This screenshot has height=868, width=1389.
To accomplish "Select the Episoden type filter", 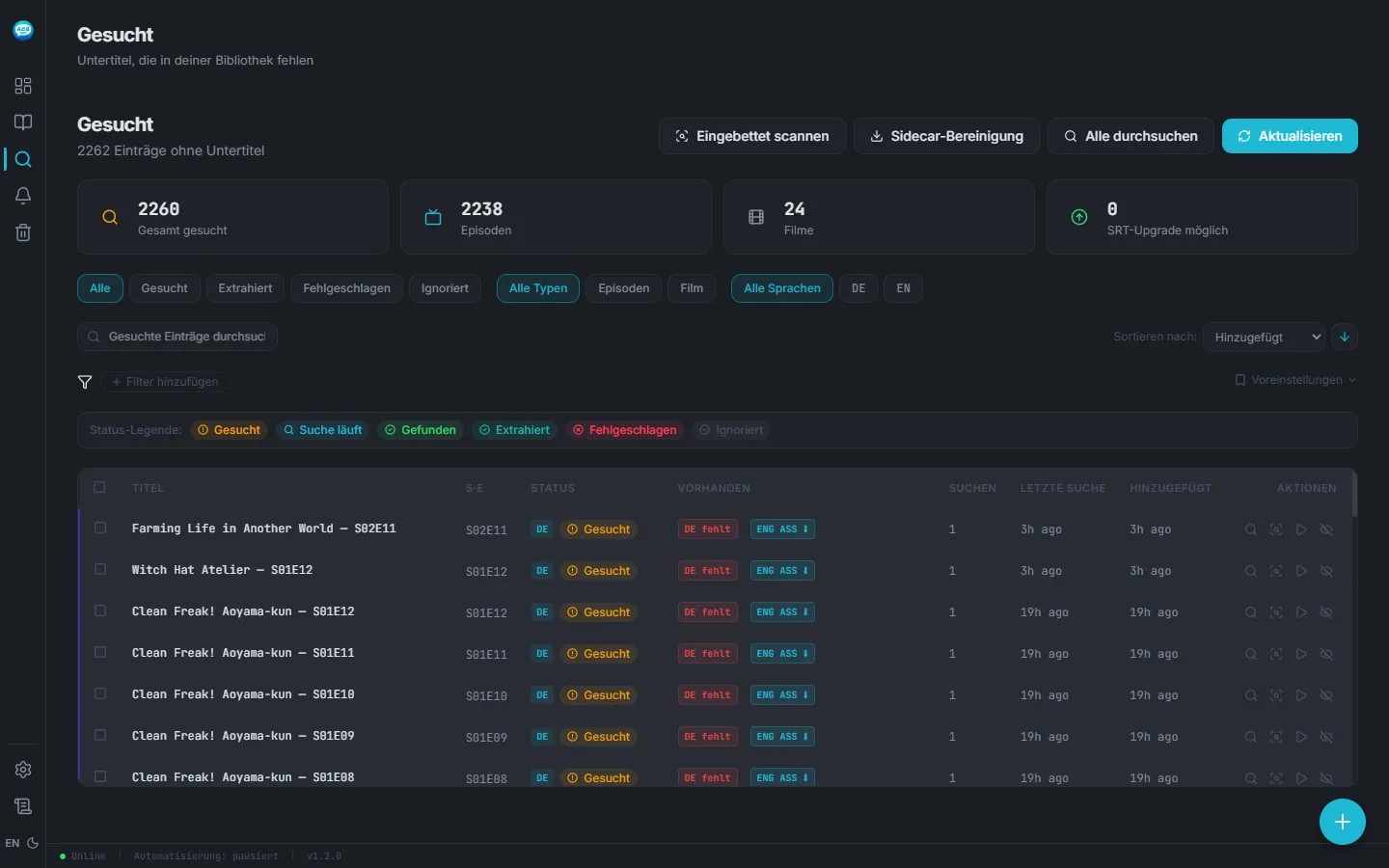I will pyautogui.click(x=623, y=288).
